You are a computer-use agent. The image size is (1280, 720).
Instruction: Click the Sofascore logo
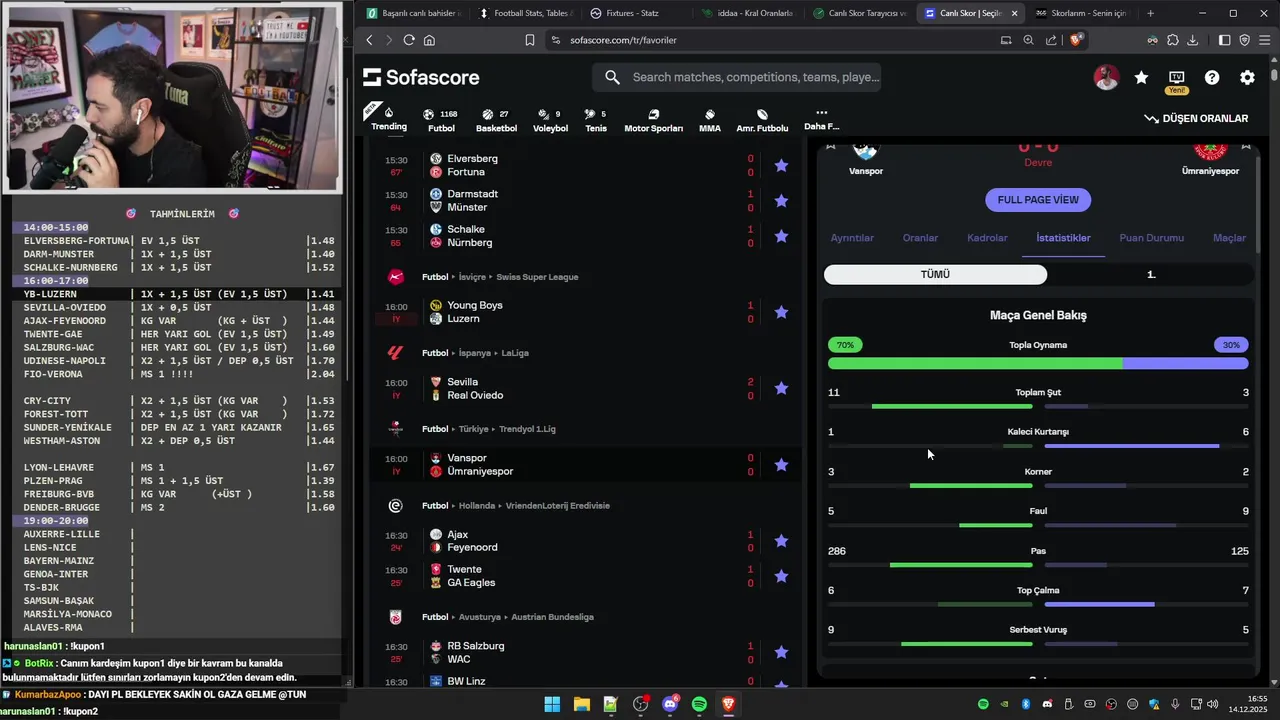(x=421, y=77)
